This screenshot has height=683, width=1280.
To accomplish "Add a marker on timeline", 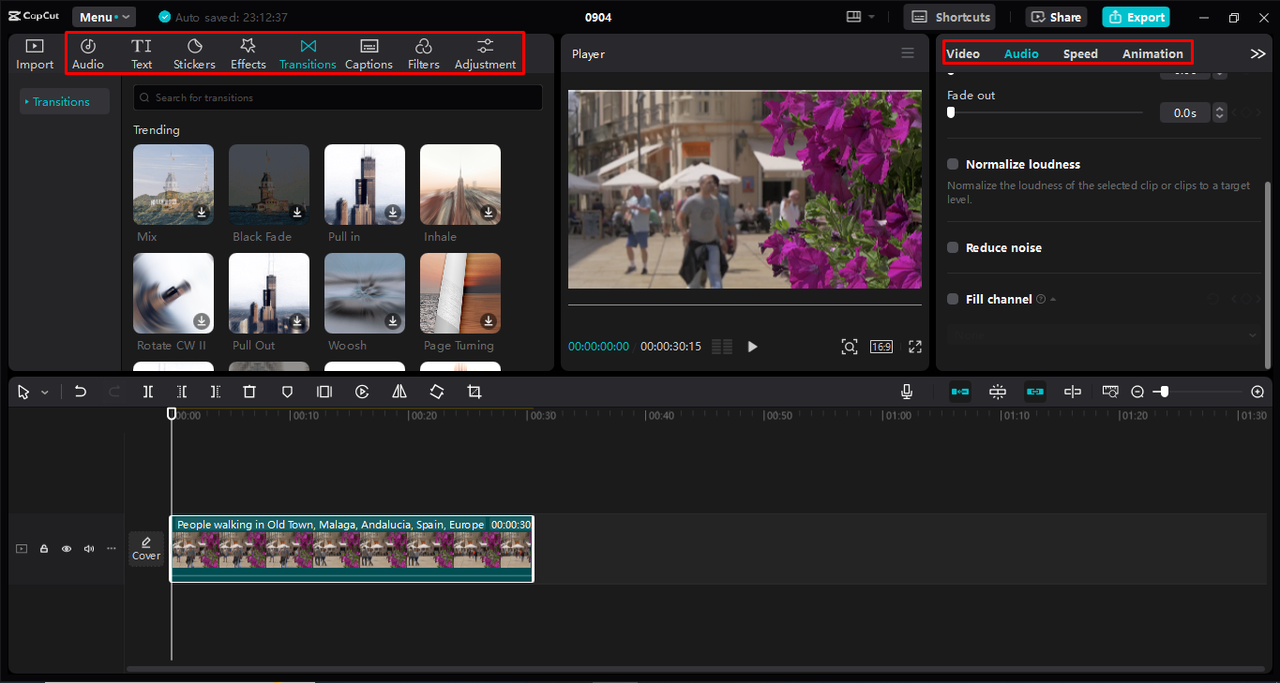I will click(287, 392).
